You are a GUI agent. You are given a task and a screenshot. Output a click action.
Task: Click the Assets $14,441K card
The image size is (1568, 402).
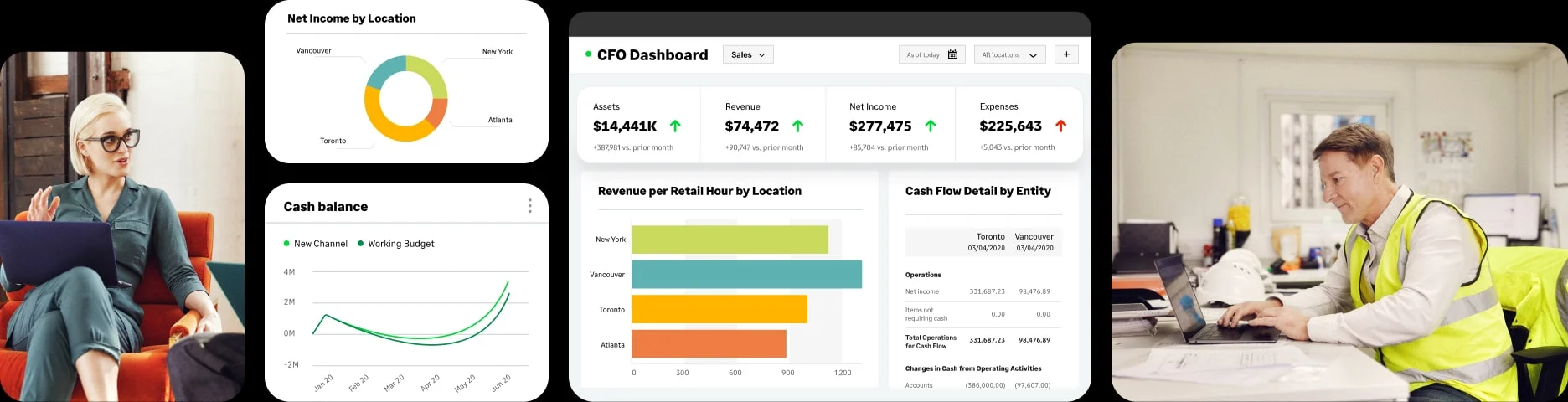pyautogui.click(x=638, y=126)
